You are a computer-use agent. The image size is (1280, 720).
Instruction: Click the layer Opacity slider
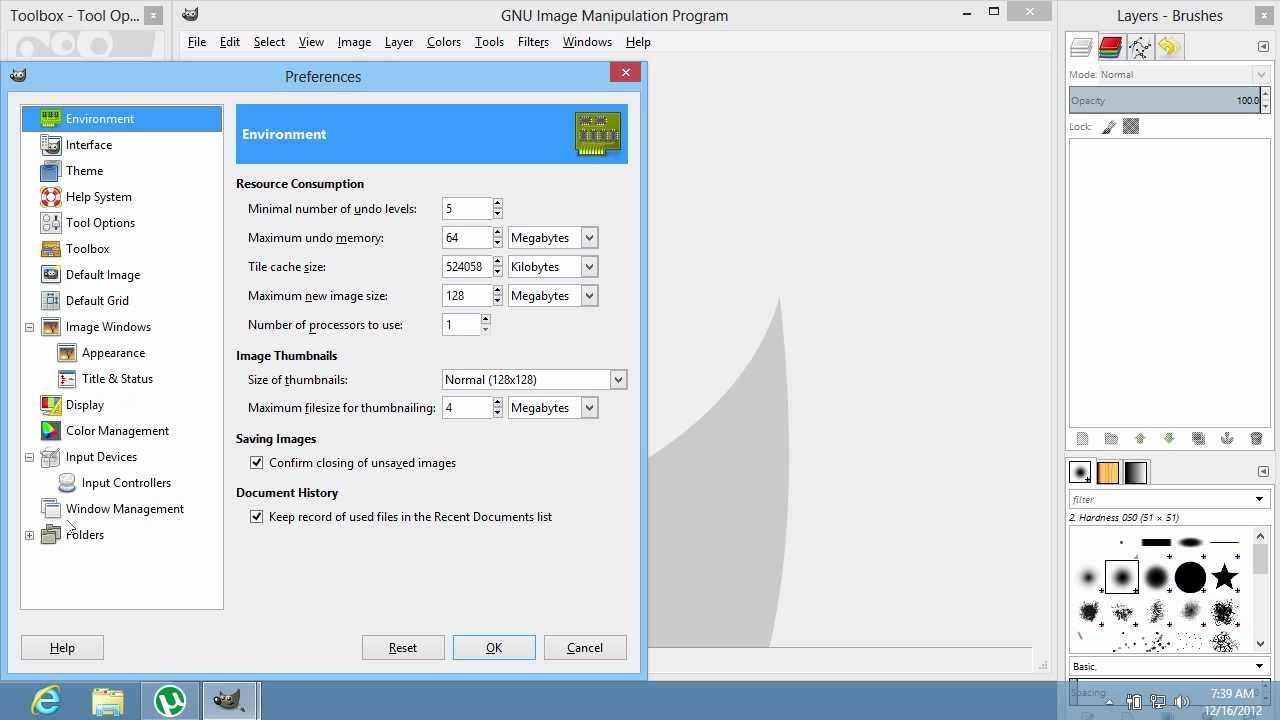pyautogui.click(x=1164, y=100)
